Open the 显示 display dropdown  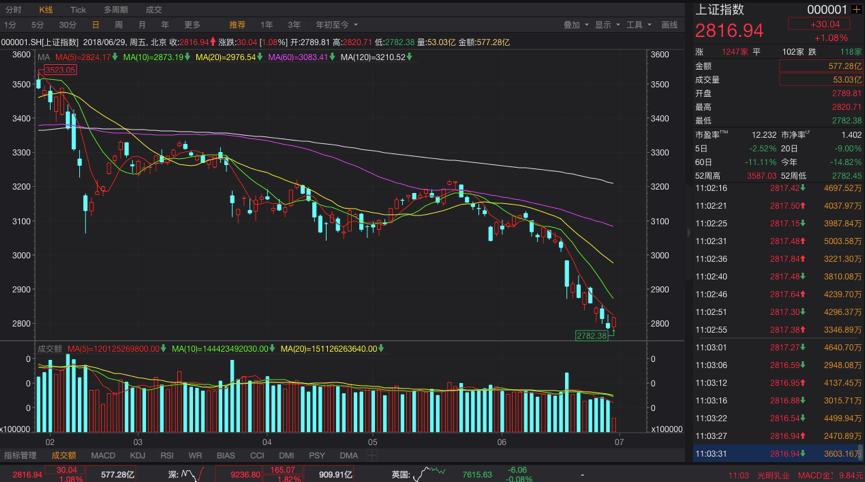point(607,25)
